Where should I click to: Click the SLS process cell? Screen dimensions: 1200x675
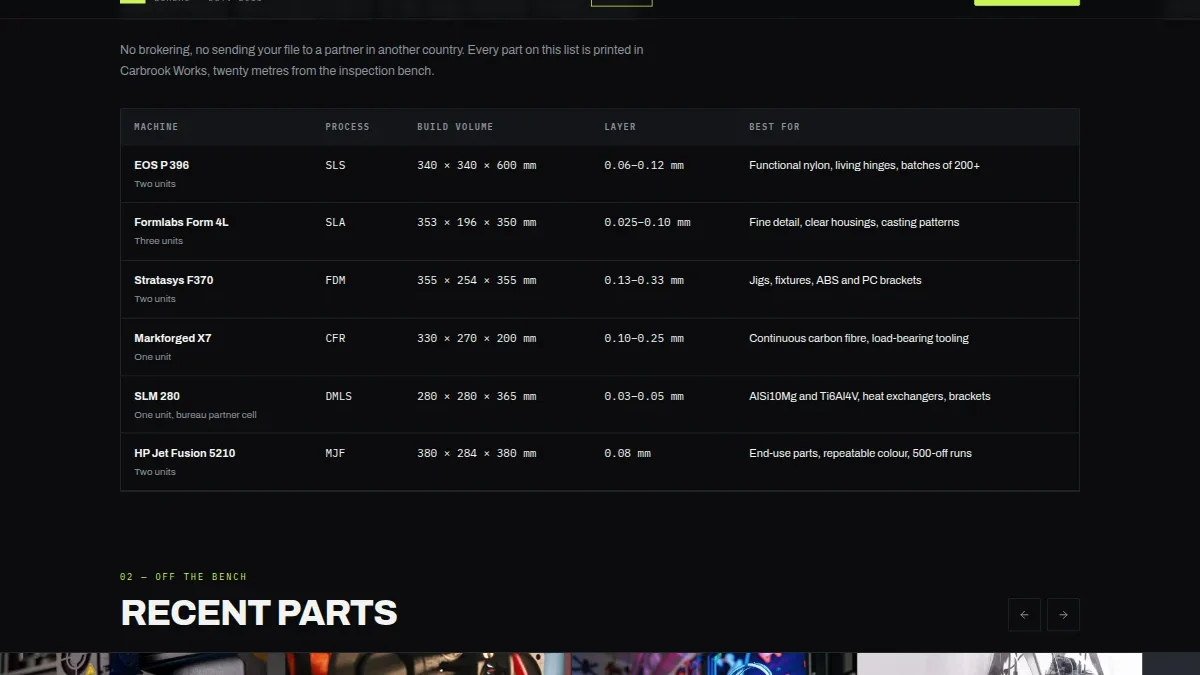(335, 165)
